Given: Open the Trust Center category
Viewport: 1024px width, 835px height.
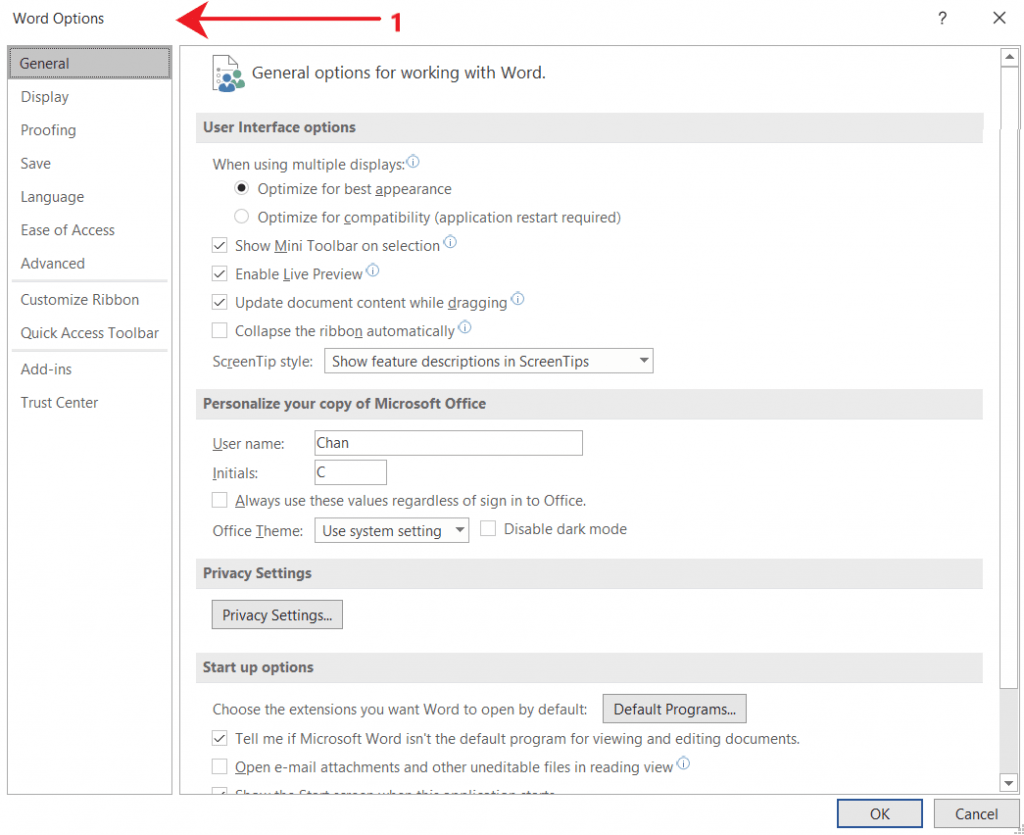Looking at the screenshot, I should point(89,402).
